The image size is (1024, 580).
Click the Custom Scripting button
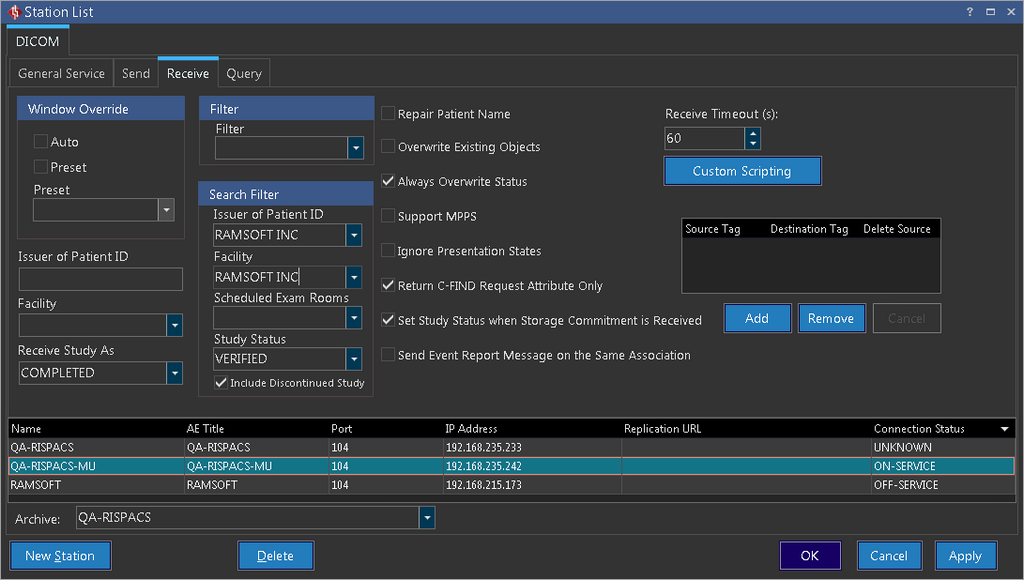tap(742, 171)
